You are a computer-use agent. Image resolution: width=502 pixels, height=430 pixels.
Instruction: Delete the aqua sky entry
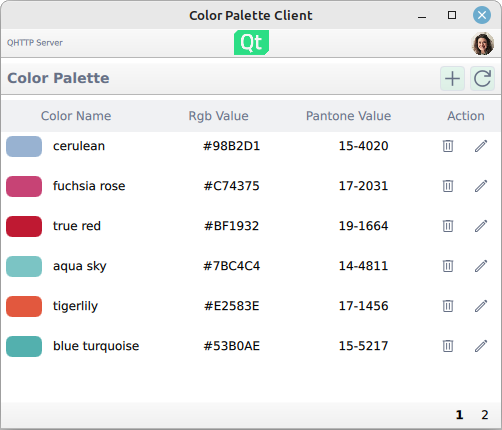[x=448, y=266]
